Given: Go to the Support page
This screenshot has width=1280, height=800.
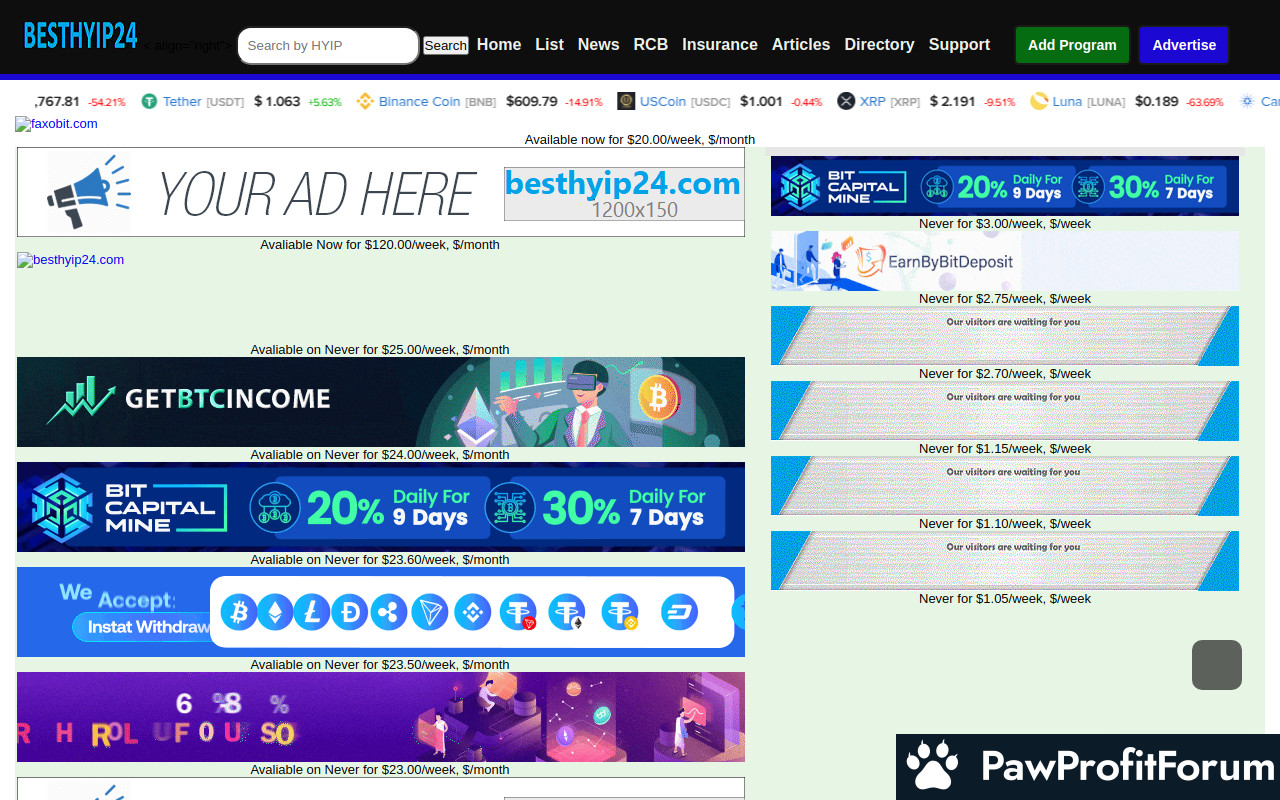Looking at the screenshot, I should 959,44.
